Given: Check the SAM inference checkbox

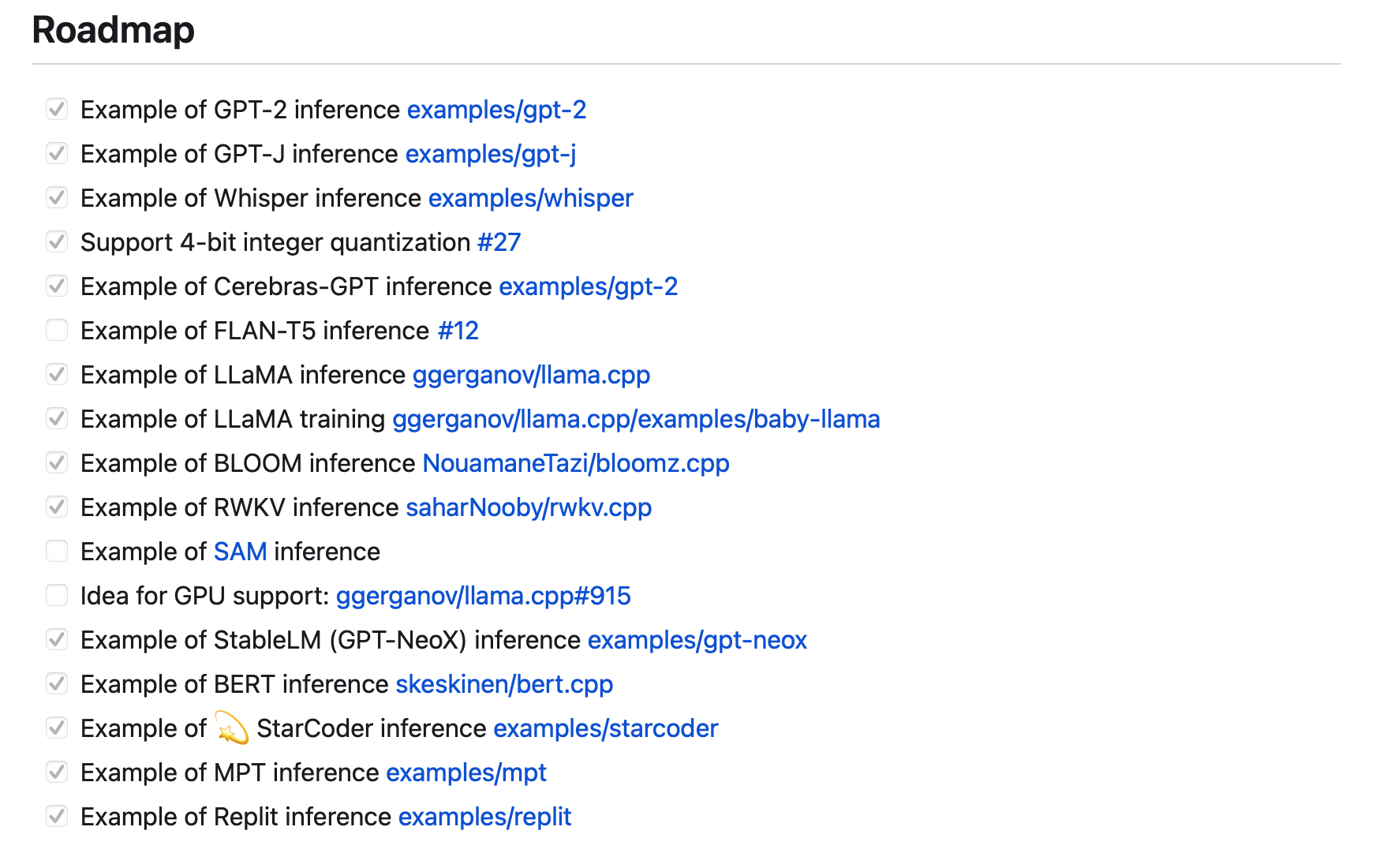Looking at the screenshot, I should click(x=57, y=551).
